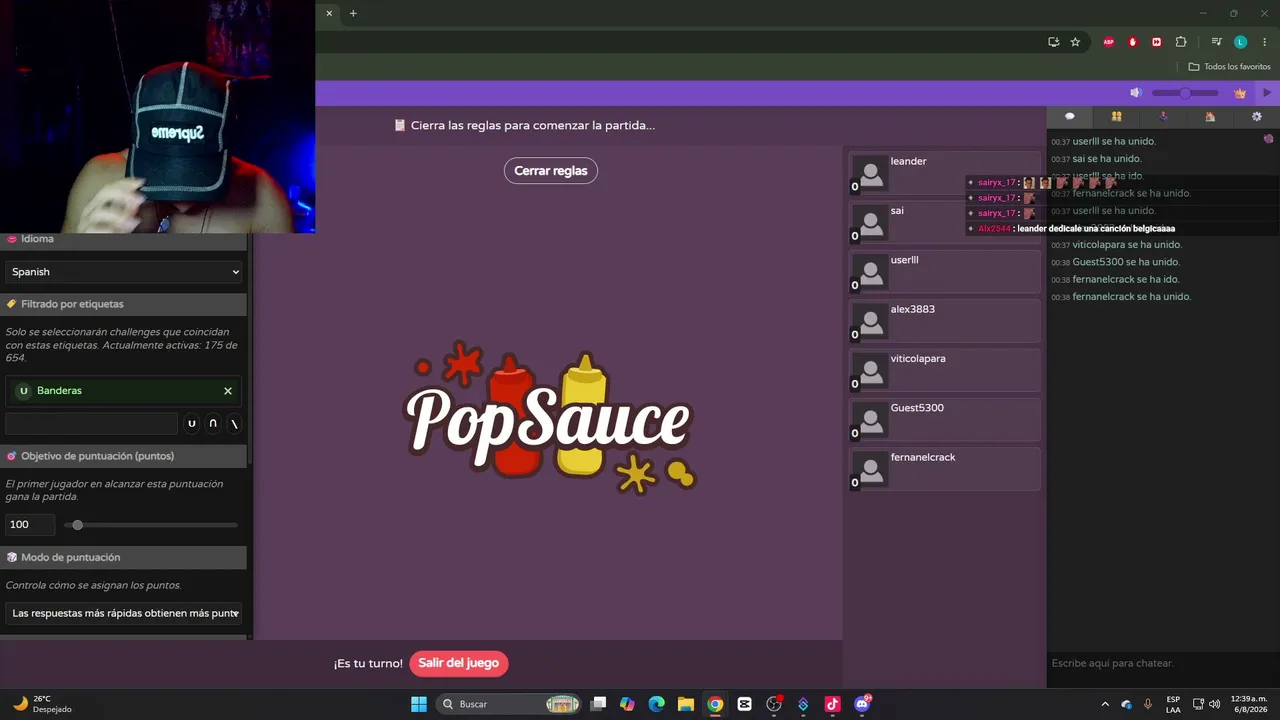Click the message 'Guest5300 se ha unido.'
This screenshot has width=1280, height=720.
coord(1126,262)
